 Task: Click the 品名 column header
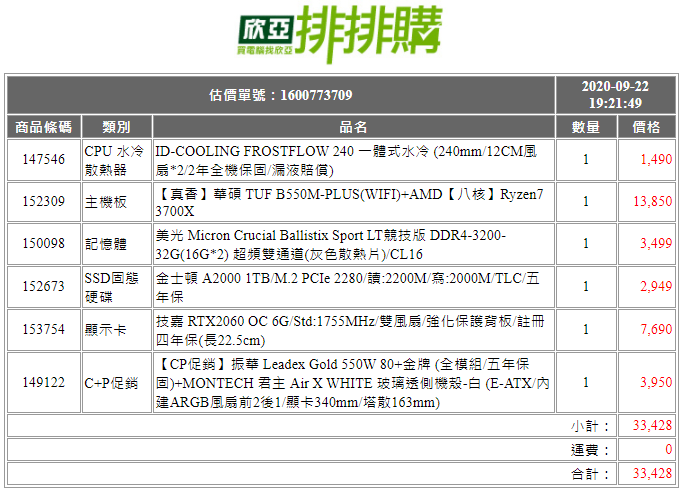(353, 127)
